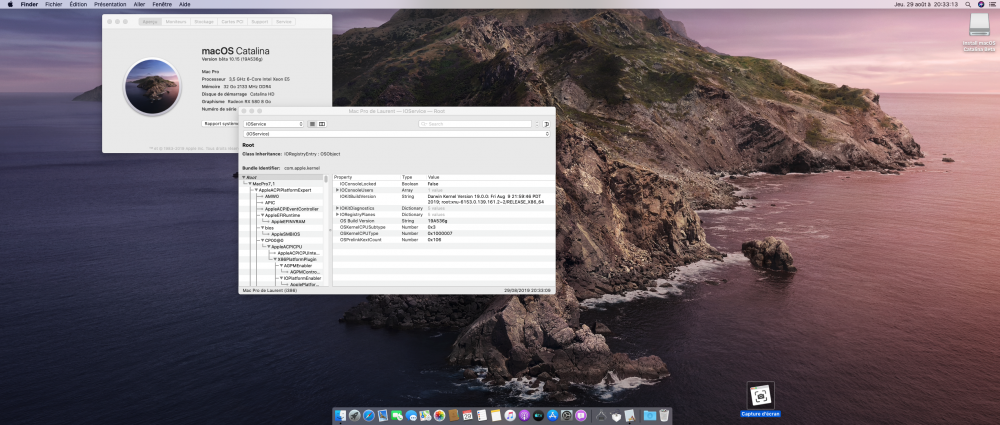The height and width of the screenshot is (425, 1000).
Task: Select the IOKitBuildVersion property row
Action: point(443,199)
